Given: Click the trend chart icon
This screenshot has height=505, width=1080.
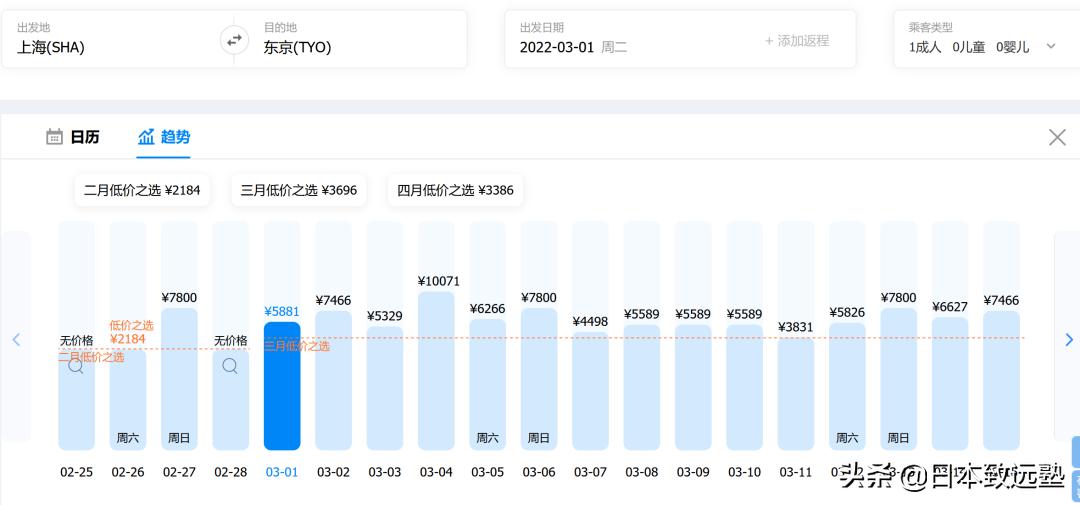Looking at the screenshot, I should click(147, 137).
